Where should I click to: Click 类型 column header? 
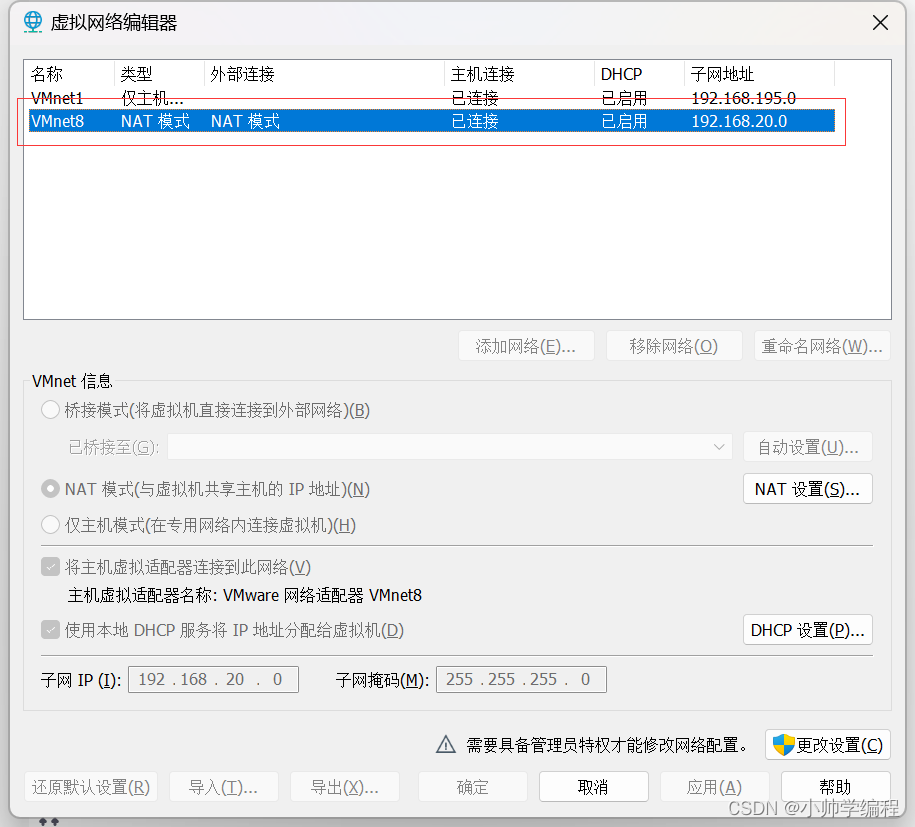[x=159, y=74]
